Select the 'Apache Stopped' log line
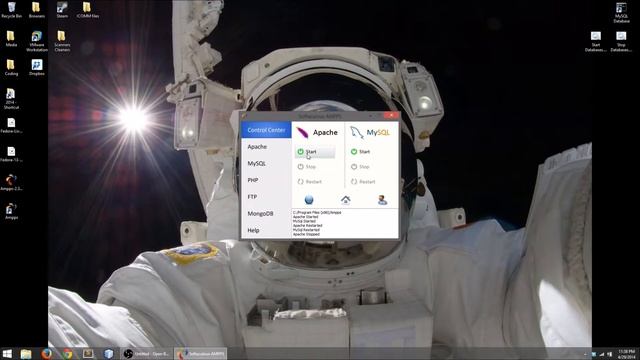Screen dimensions: 640x360 tap(306, 234)
